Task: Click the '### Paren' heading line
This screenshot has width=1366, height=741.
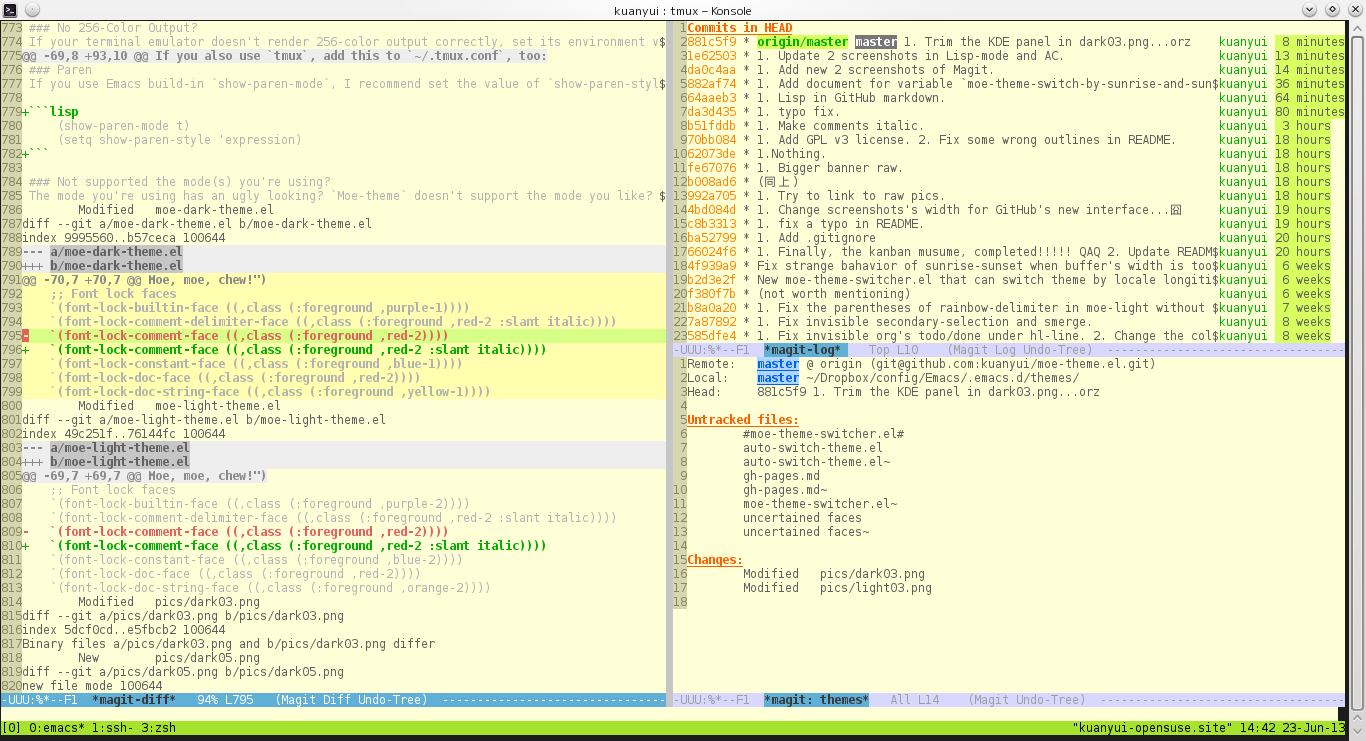Action: click(60, 70)
